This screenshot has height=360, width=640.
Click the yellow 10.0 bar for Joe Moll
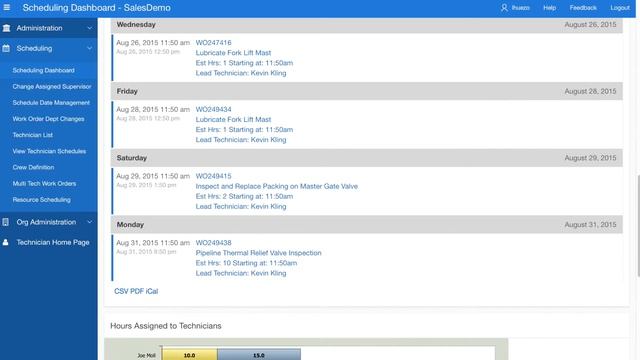pyautogui.click(x=189, y=355)
